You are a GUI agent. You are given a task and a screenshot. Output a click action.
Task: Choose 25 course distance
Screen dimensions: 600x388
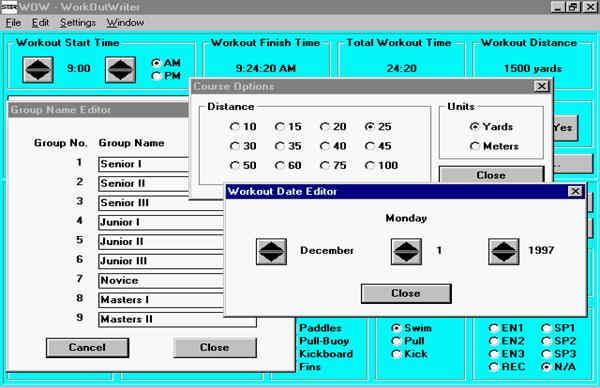(x=378, y=127)
